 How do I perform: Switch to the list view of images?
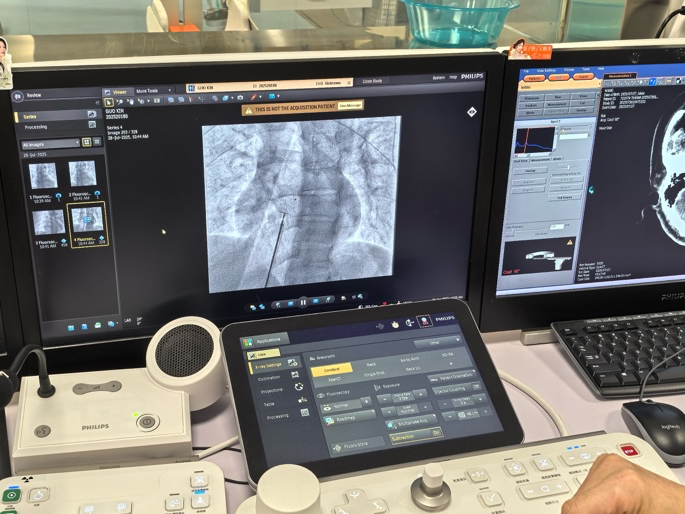point(97,141)
